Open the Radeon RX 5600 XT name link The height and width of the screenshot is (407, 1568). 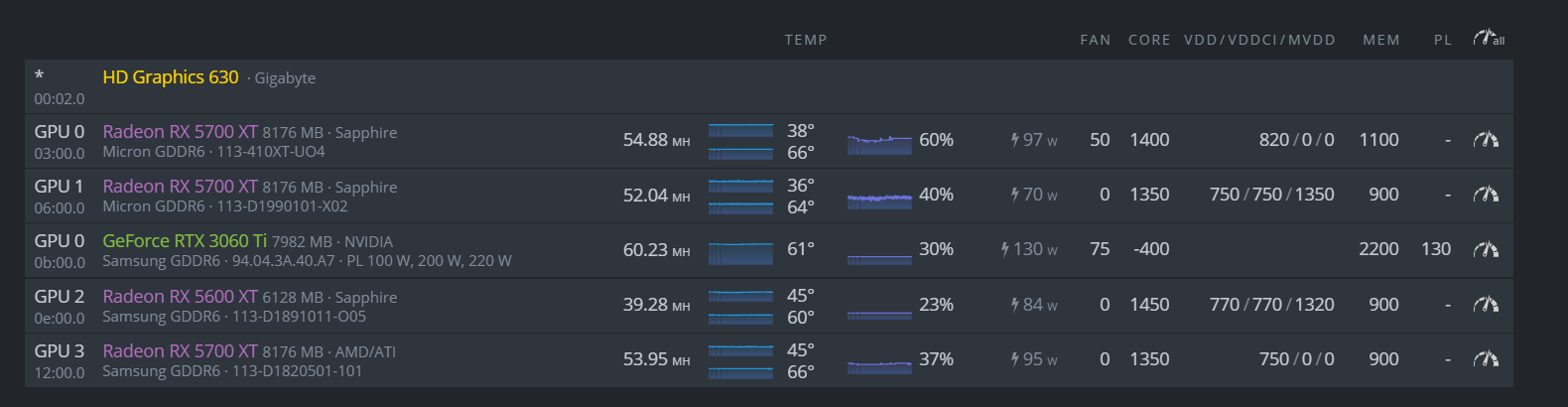(x=180, y=297)
